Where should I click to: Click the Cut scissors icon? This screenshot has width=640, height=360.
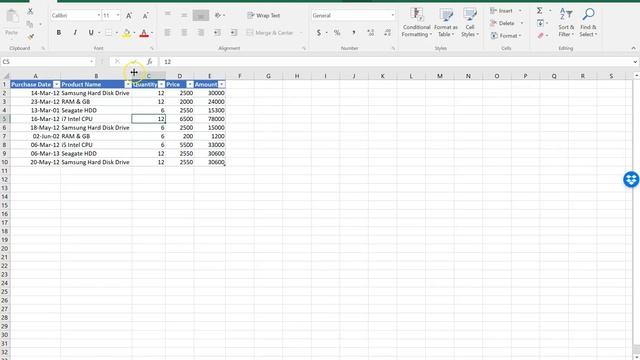coord(30,12)
